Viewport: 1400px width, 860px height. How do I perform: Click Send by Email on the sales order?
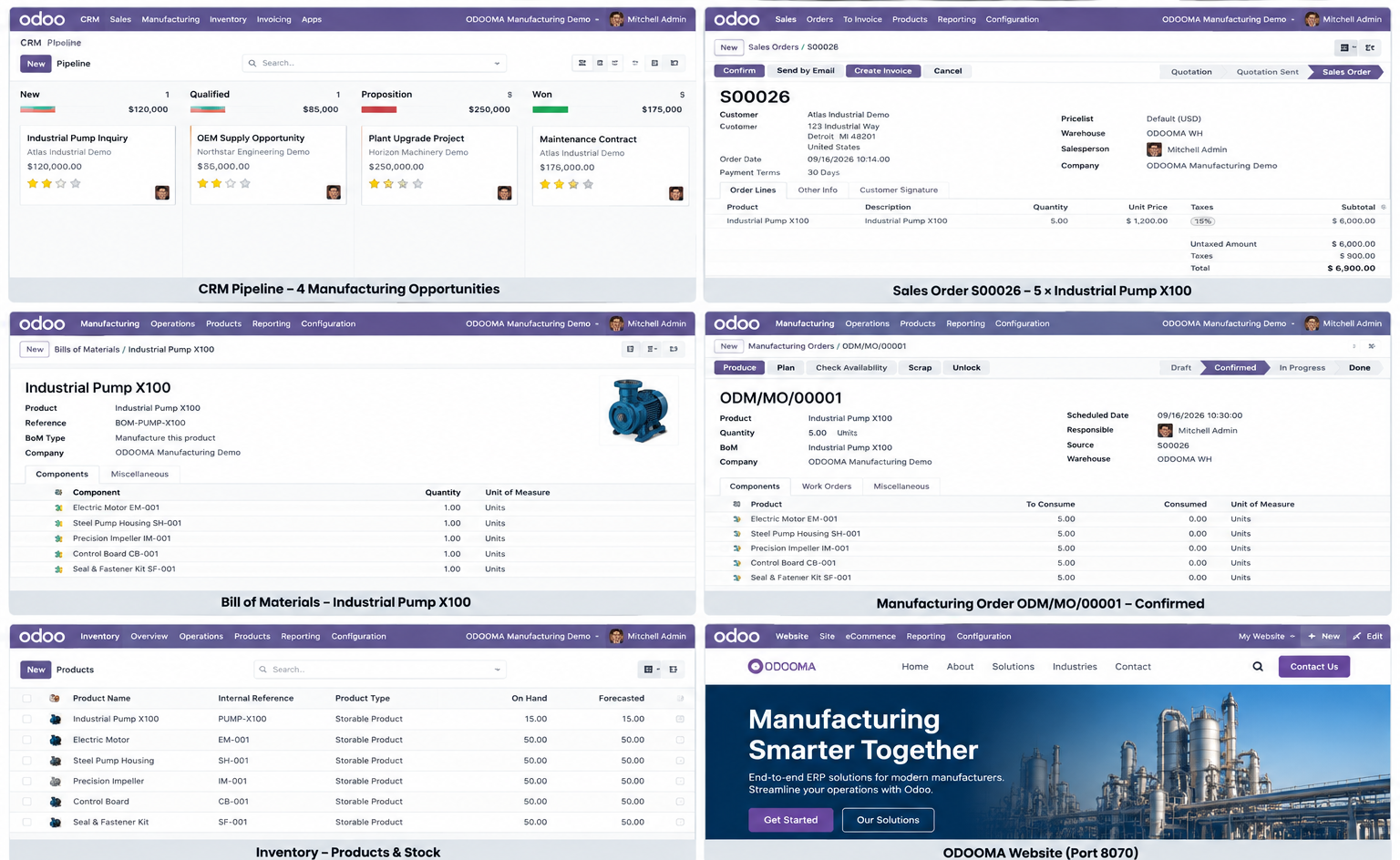806,71
